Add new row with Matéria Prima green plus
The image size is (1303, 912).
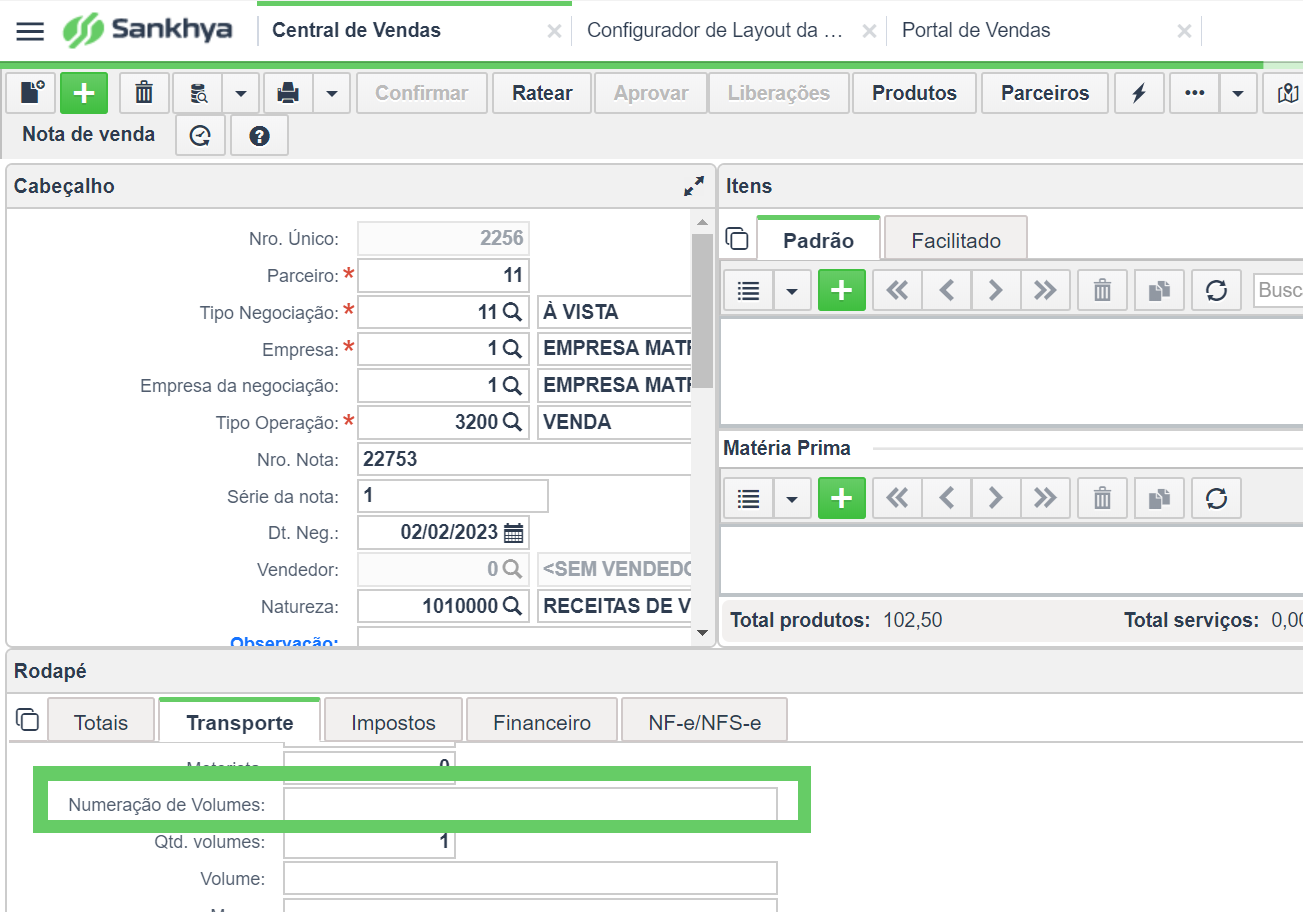[842, 498]
